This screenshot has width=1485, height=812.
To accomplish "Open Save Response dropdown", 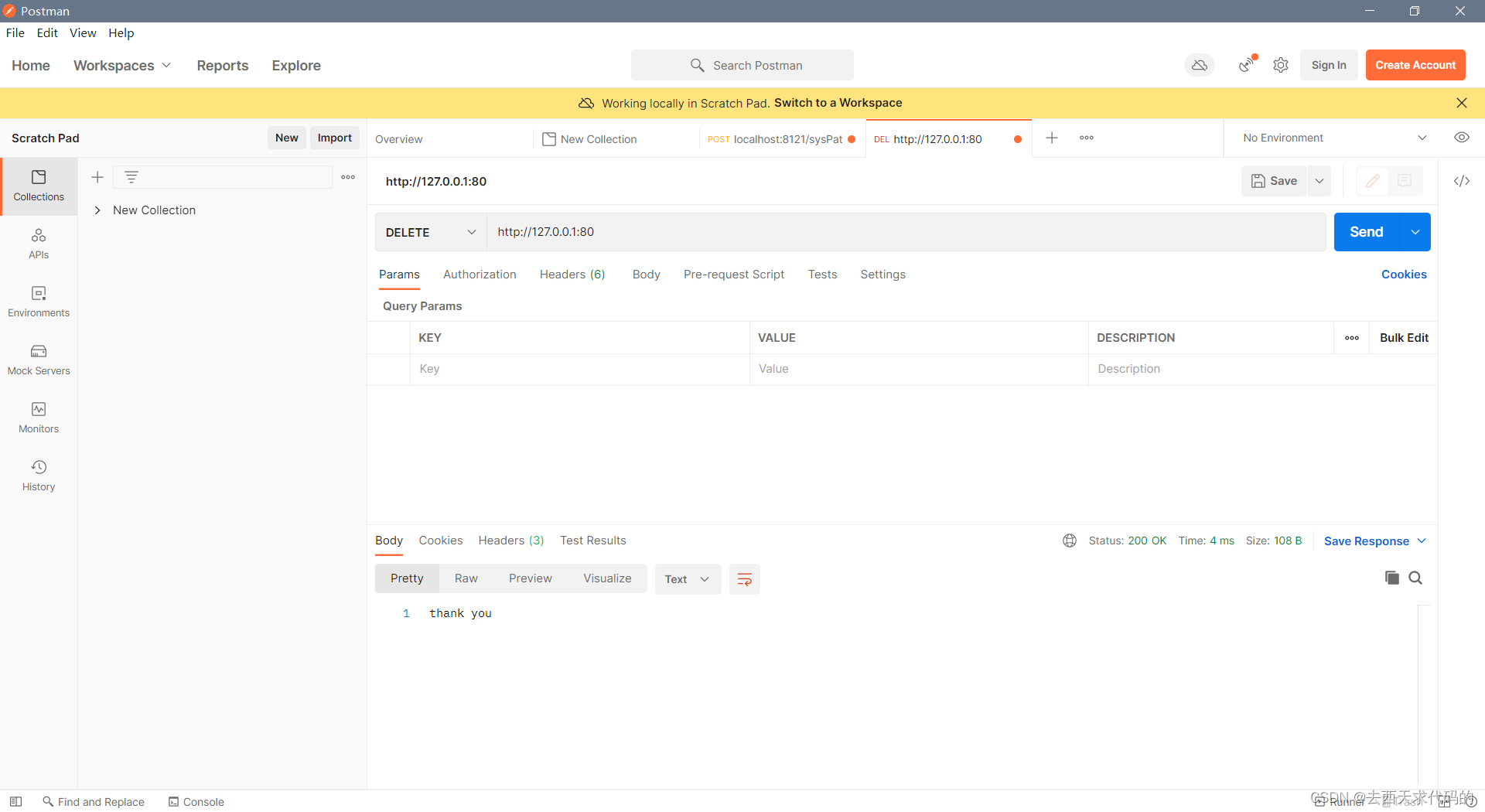I will (1375, 541).
